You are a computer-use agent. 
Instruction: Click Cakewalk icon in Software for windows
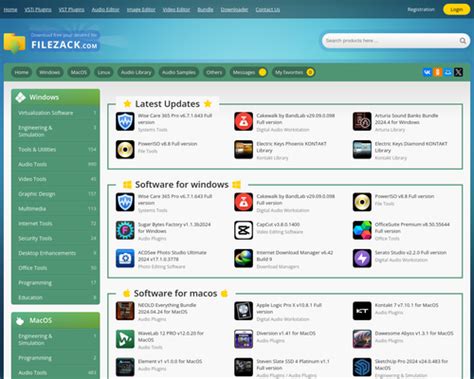243,202
